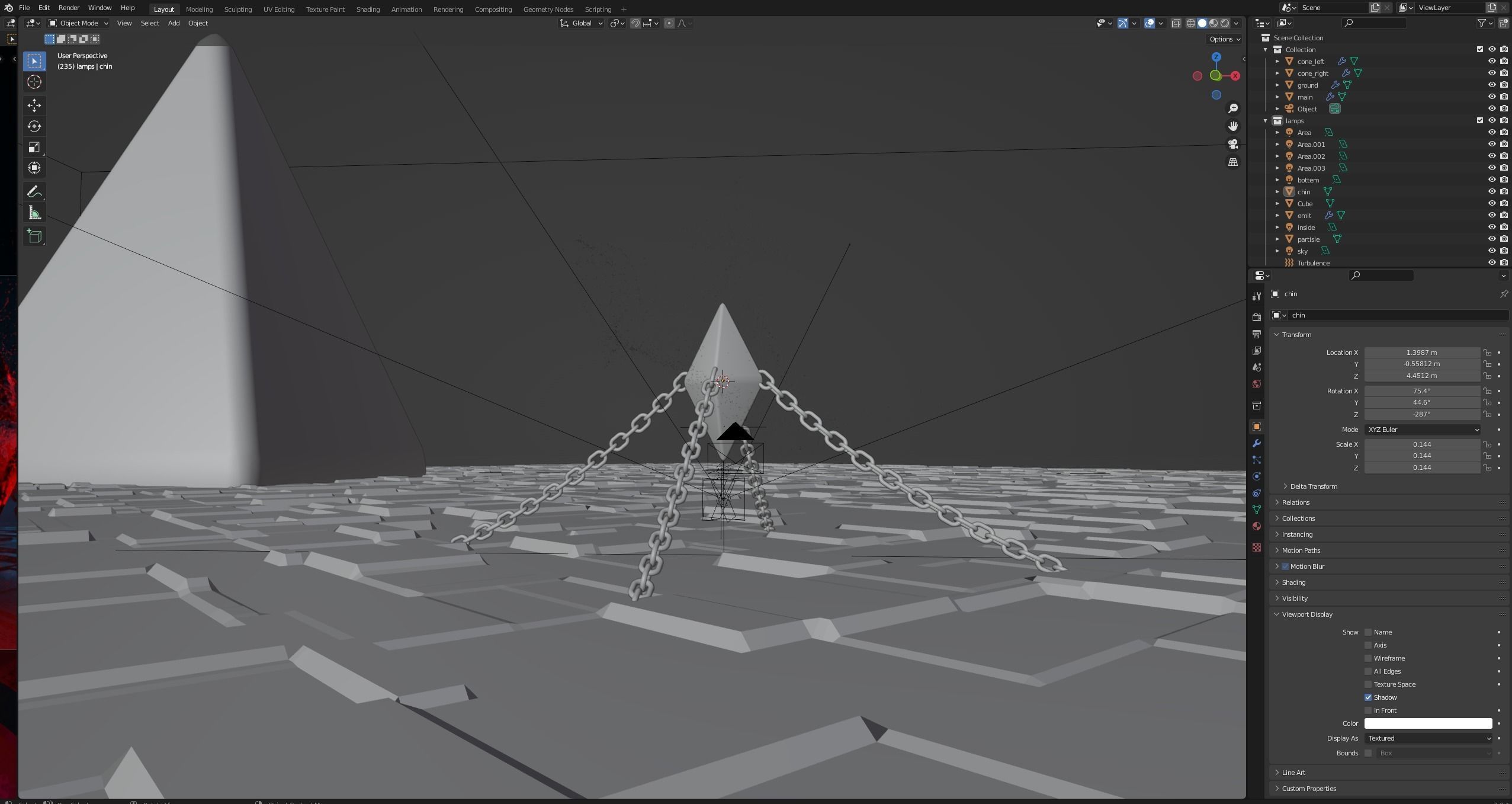Expand the Relations panel
The width and height of the screenshot is (1512, 804).
(x=1296, y=502)
